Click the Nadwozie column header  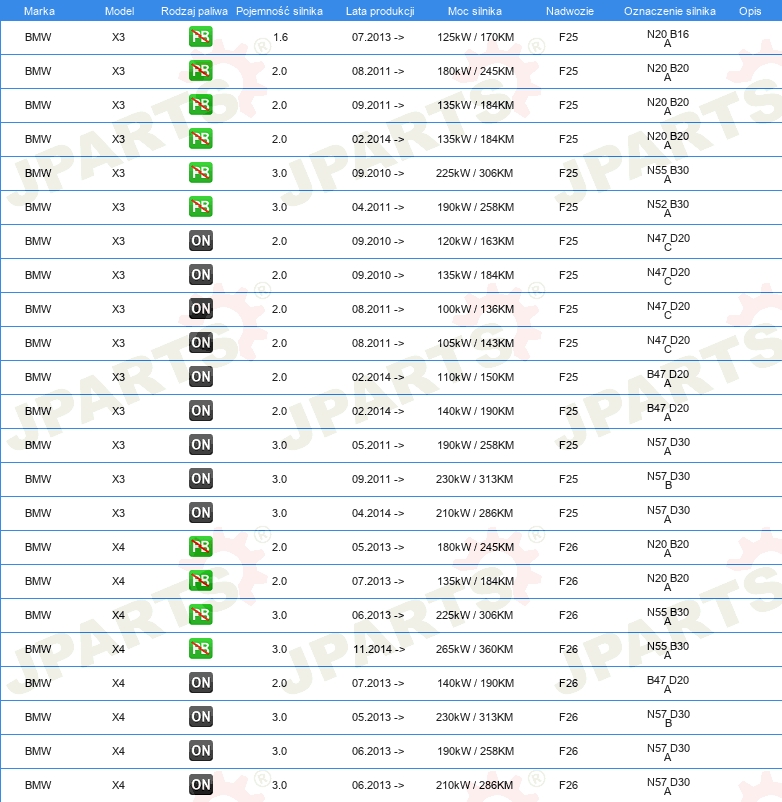pos(570,11)
